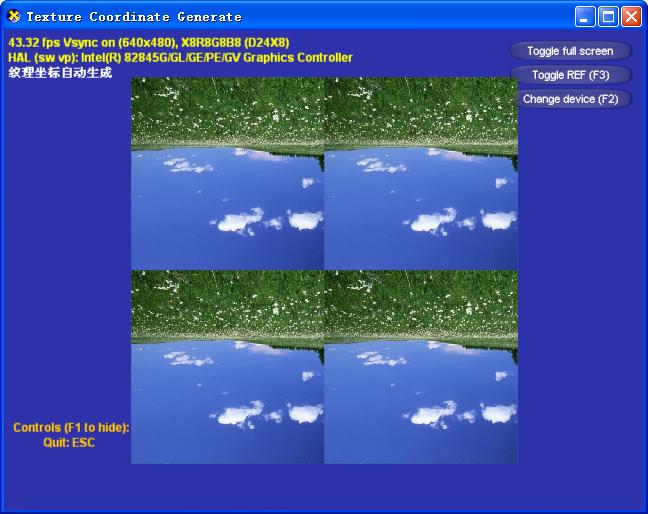648x514 pixels.
Task: Click the DirectX app icon in title bar
Action: coord(14,16)
